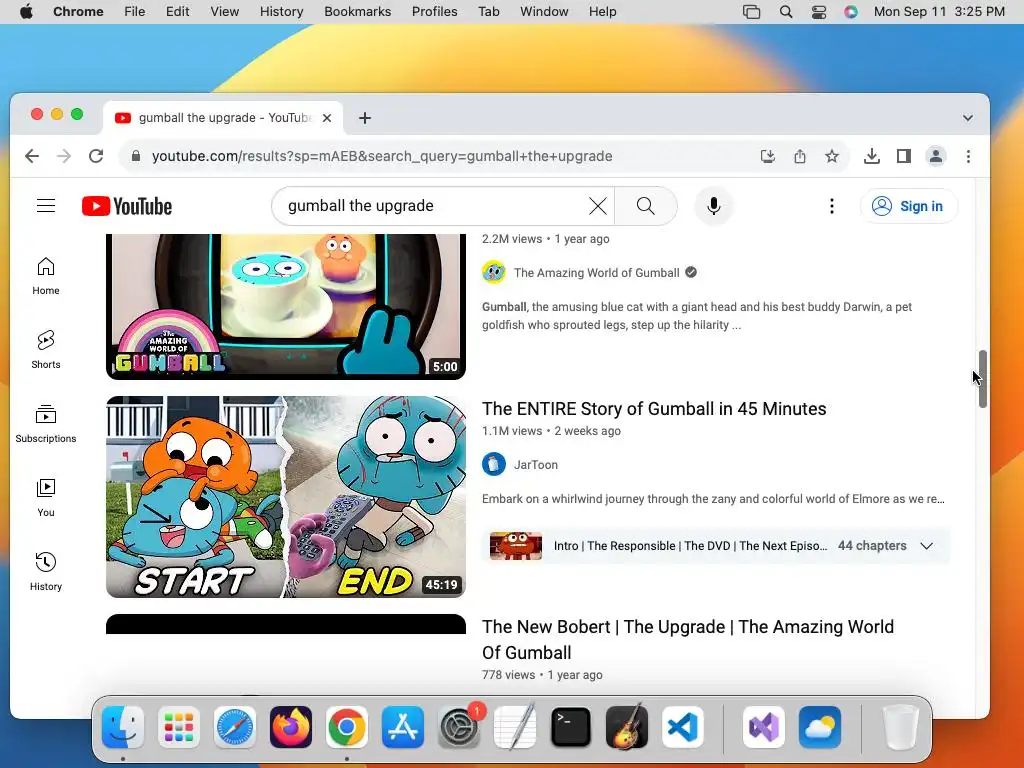Click the YouTube logo
Viewport: 1024px width, 768px height.
pos(127,206)
